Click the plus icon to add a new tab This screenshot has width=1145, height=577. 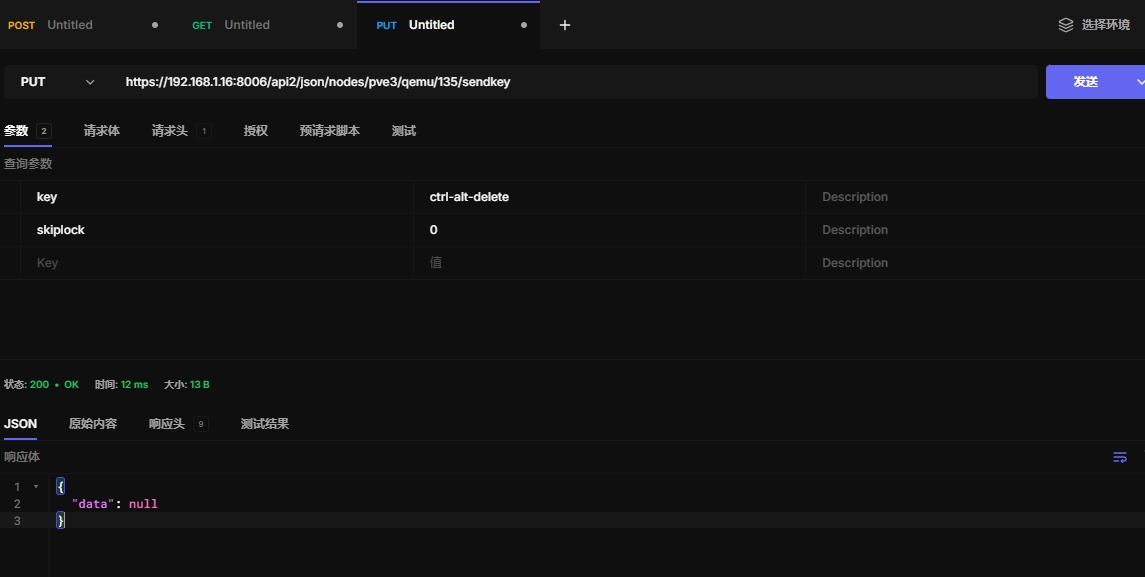pos(564,25)
